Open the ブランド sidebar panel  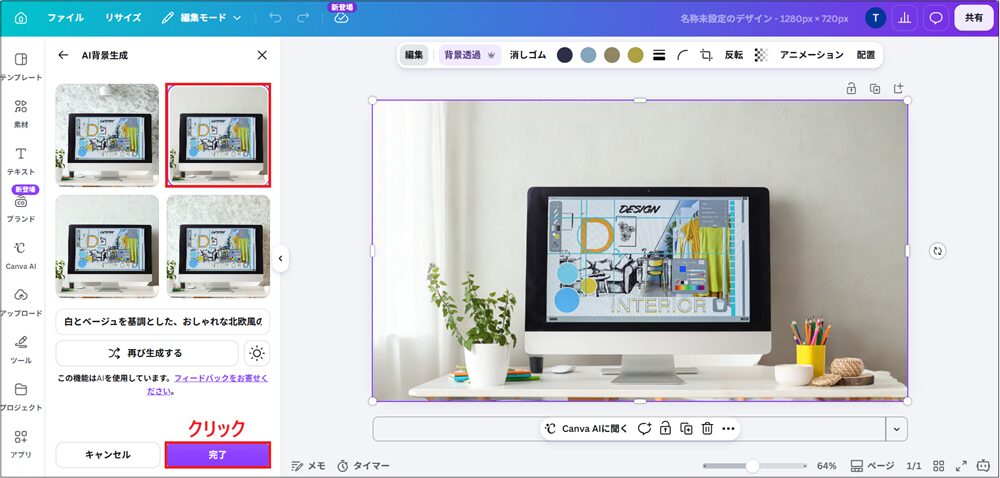tap(20, 208)
